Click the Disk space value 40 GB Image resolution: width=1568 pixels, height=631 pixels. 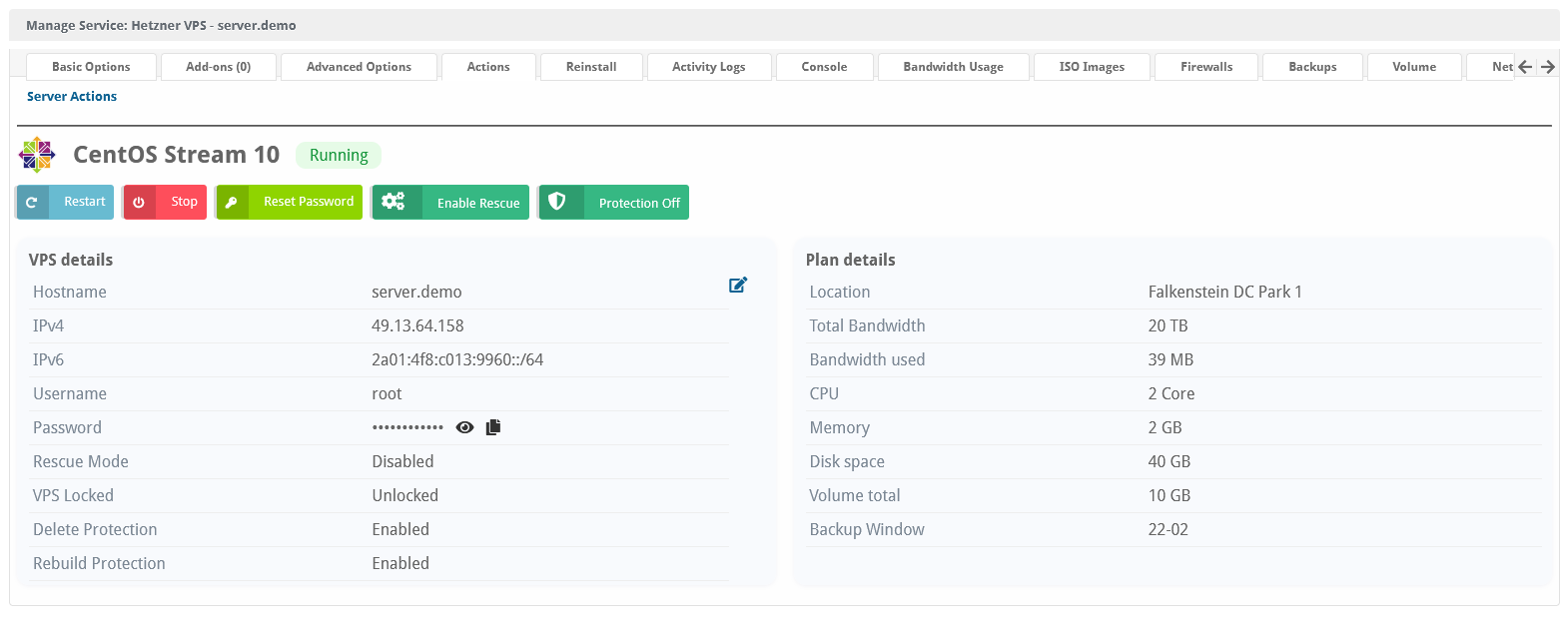pyautogui.click(x=1170, y=461)
